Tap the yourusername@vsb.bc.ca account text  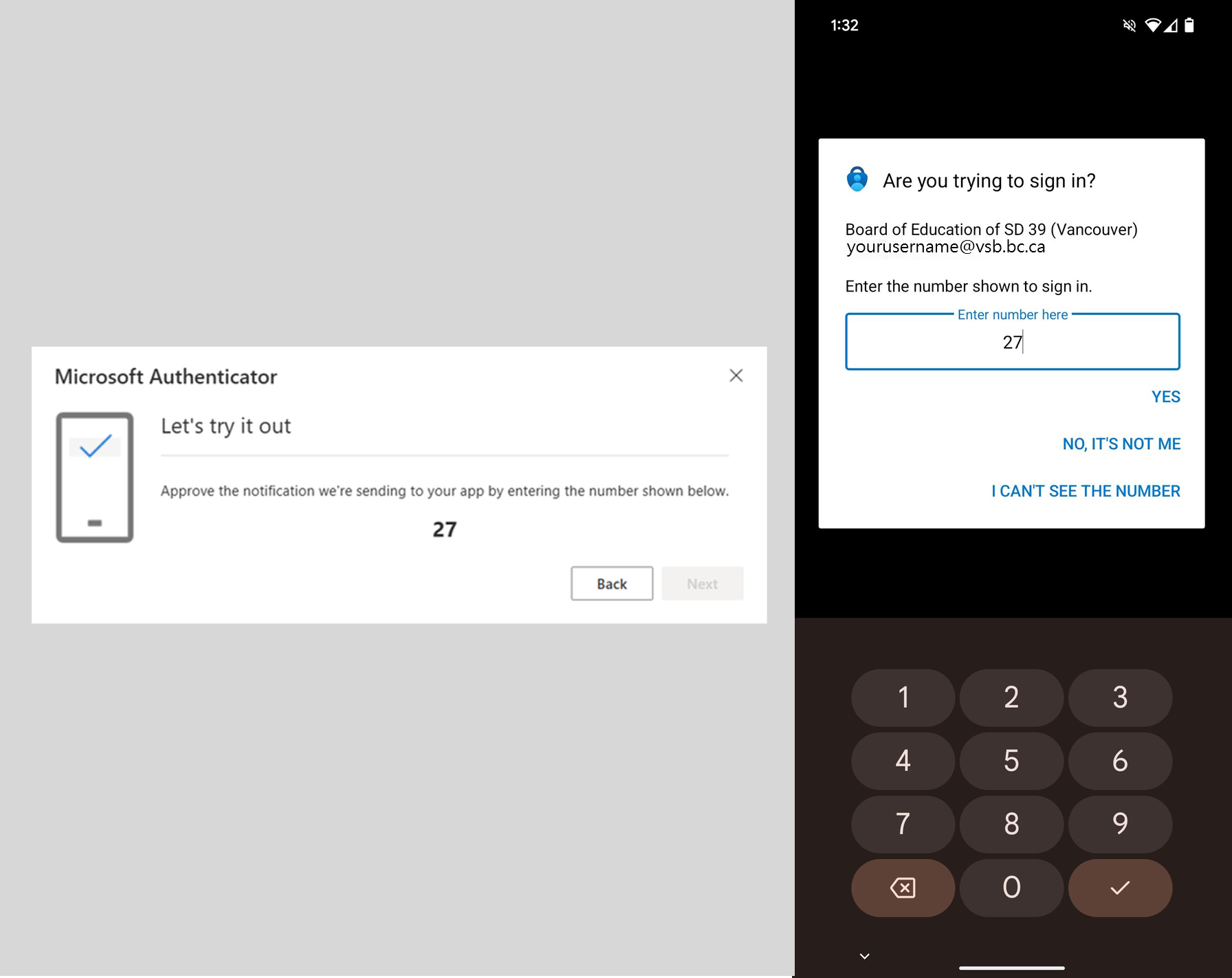[x=945, y=247]
